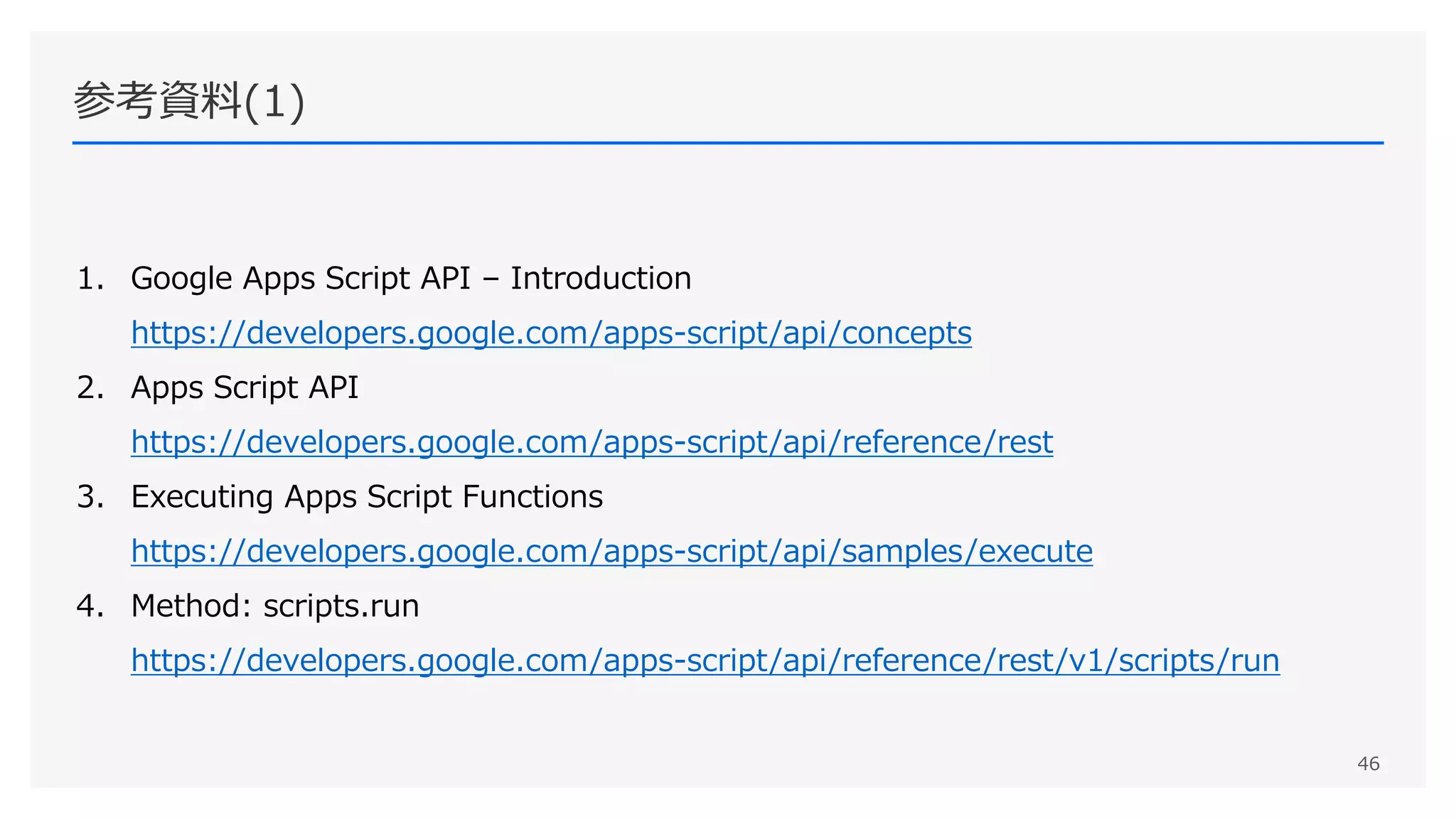This screenshot has width=1456, height=819.
Task: Click the word Introduction in item one
Action: pyautogui.click(x=601, y=279)
